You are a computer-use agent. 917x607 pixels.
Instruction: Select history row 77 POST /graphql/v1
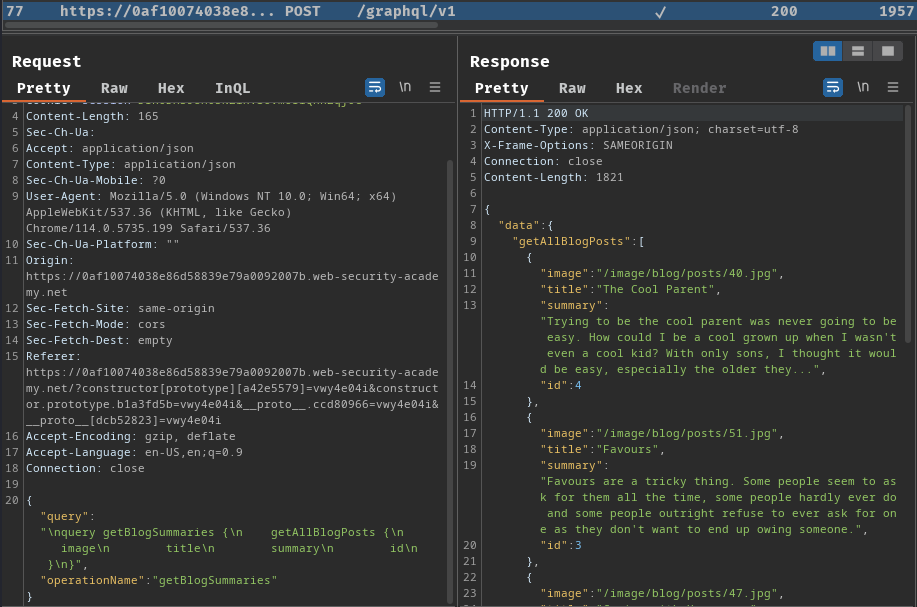(458, 11)
